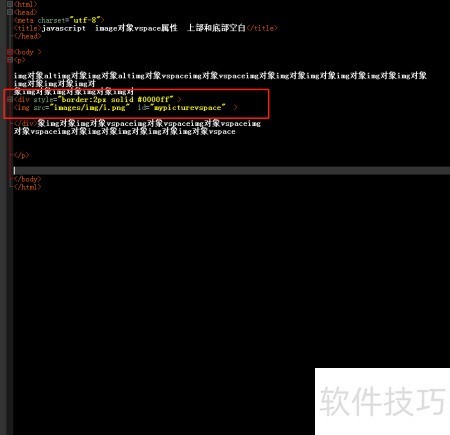Place cursor in the title text
The image size is (450, 435).
[x=144, y=28]
